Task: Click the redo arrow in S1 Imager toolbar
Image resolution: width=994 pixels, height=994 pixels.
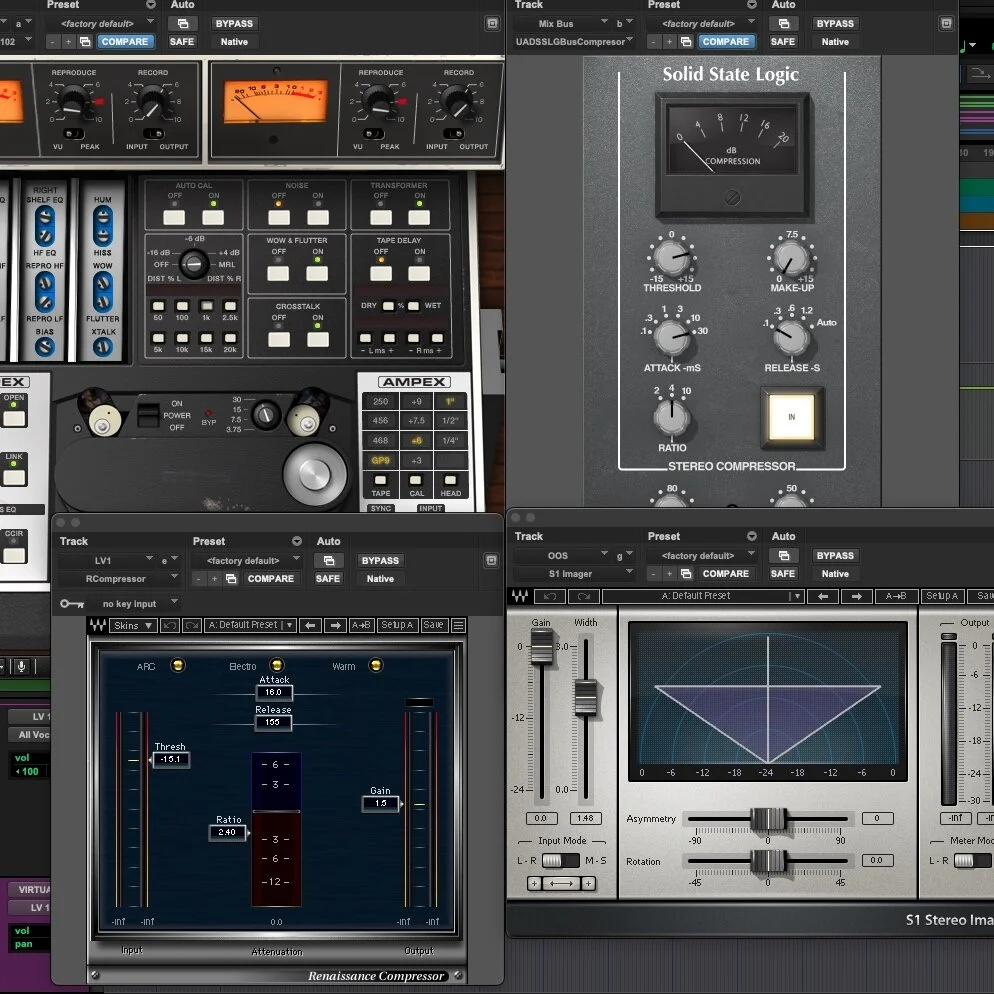Action: coord(584,596)
